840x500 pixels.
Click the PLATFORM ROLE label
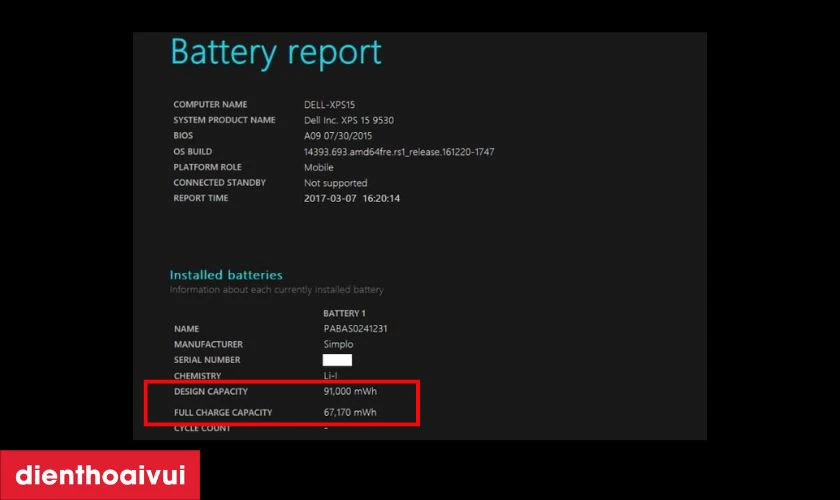coord(207,167)
